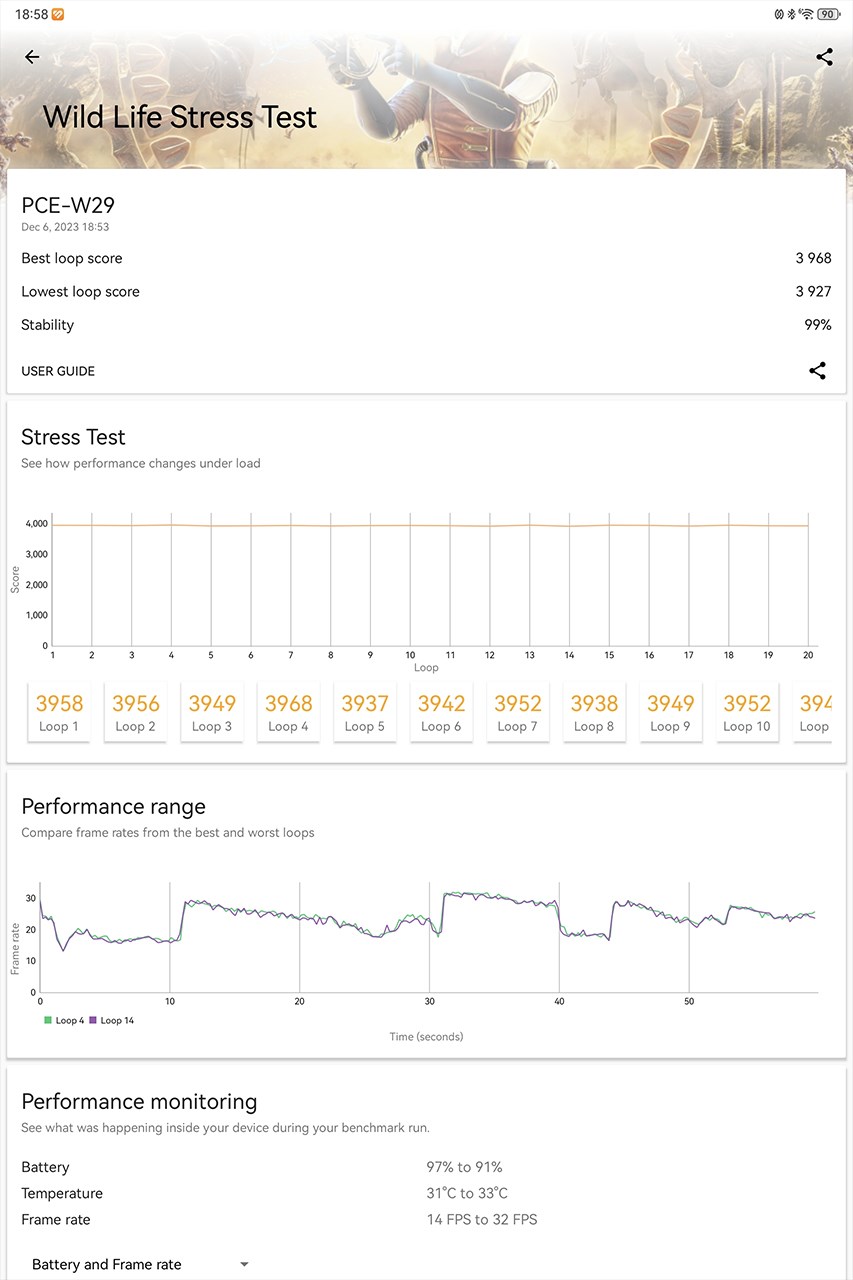The height and width of the screenshot is (1280, 853).
Task: Tap the share icon in header
Action: coord(824,57)
